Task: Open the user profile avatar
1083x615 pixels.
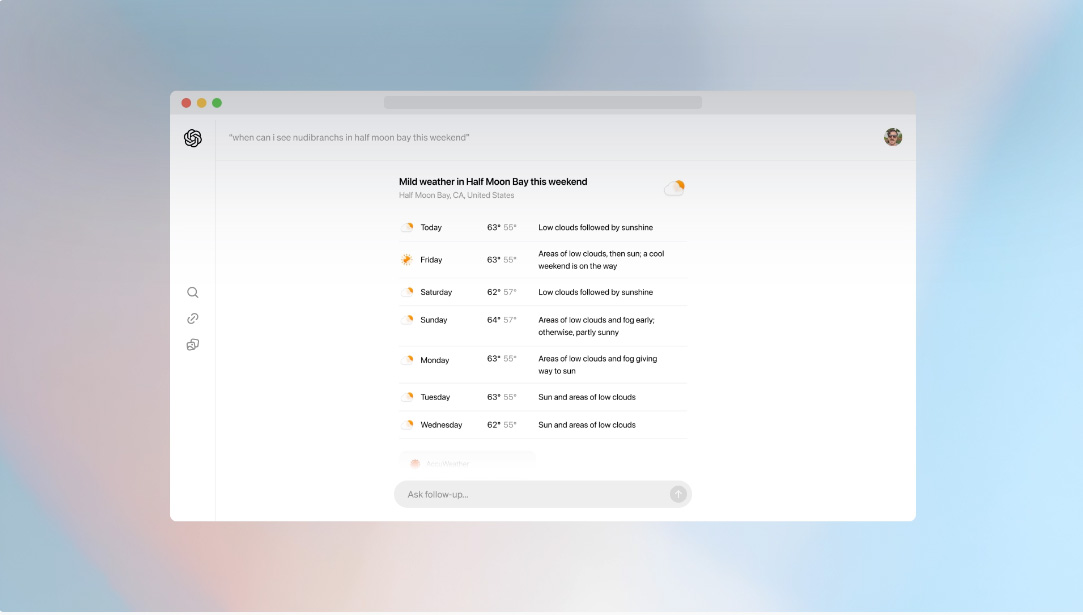Action: [893, 137]
